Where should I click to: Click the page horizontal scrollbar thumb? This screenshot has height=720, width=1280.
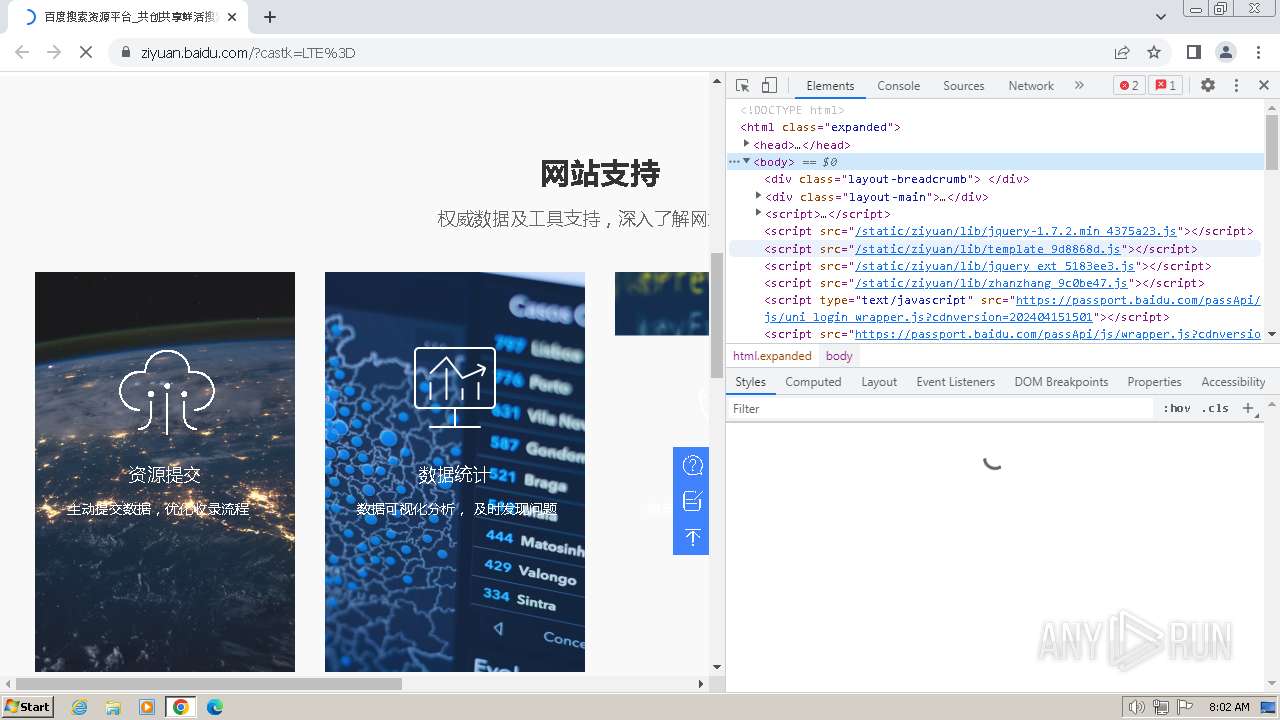[x=208, y=684]
